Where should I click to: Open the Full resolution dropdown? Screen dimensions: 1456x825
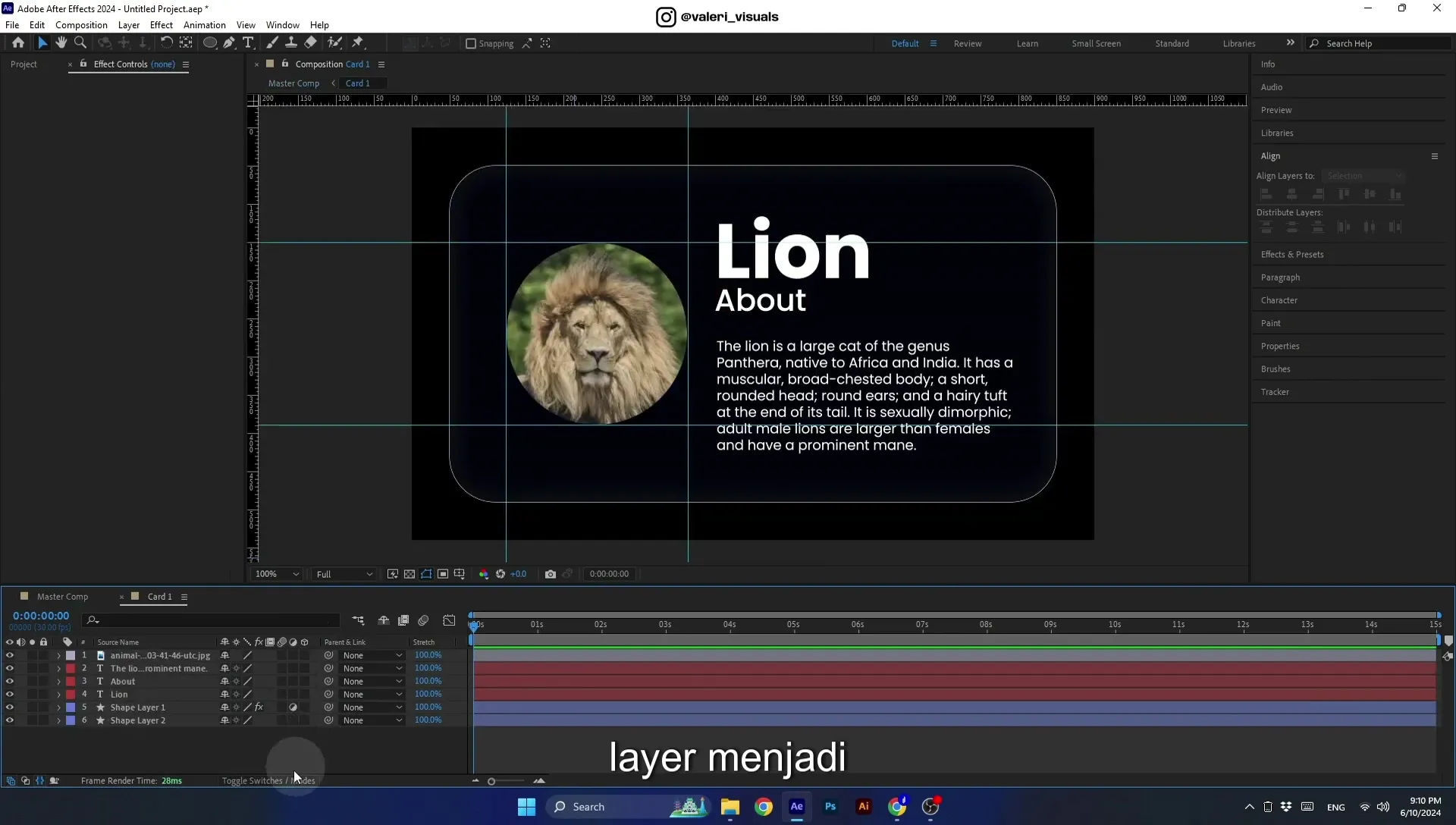click(344, 574)
